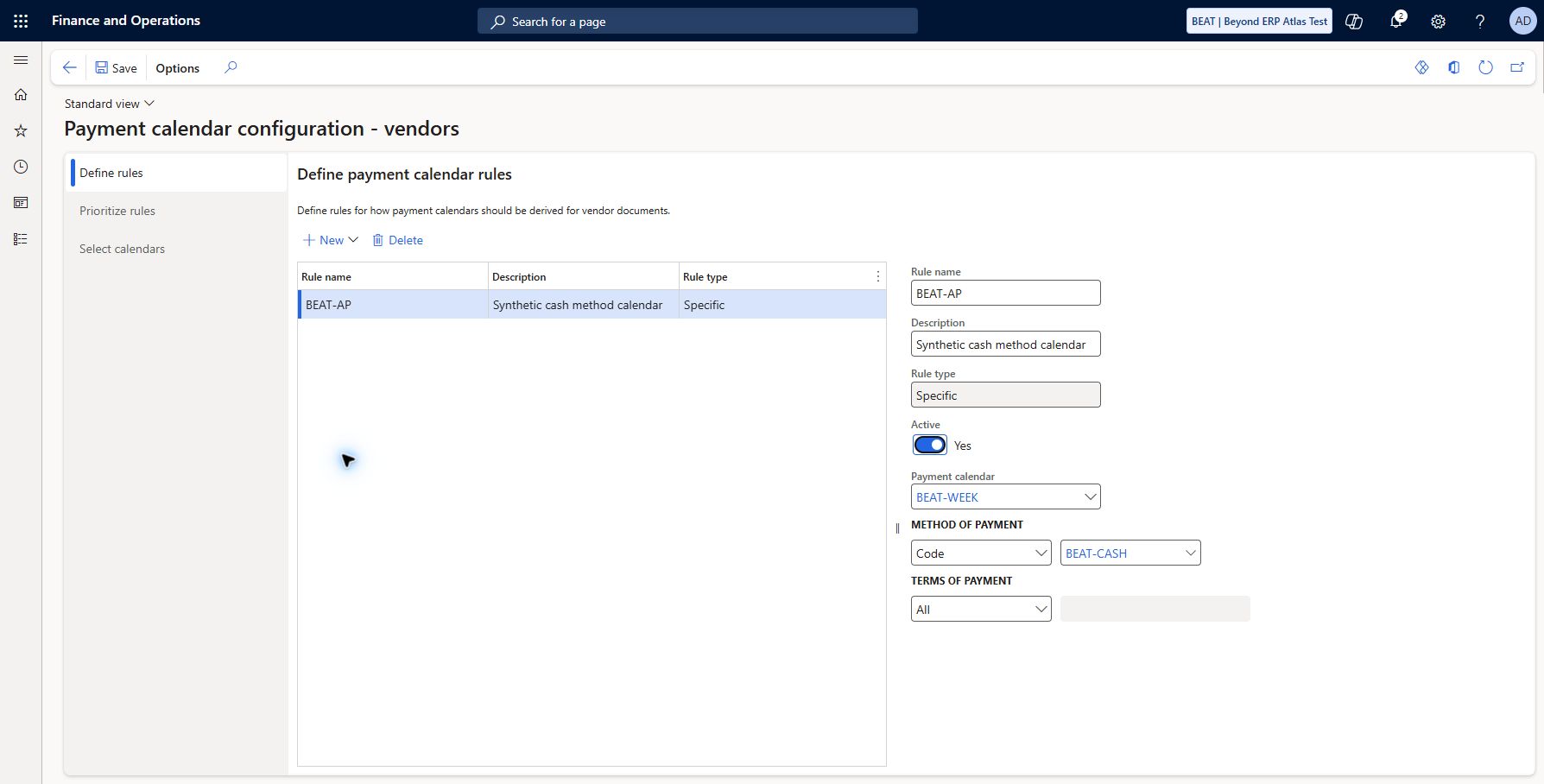Open the New rule dropdown
Screen dimensions: 1544x784
pos(331,240)
